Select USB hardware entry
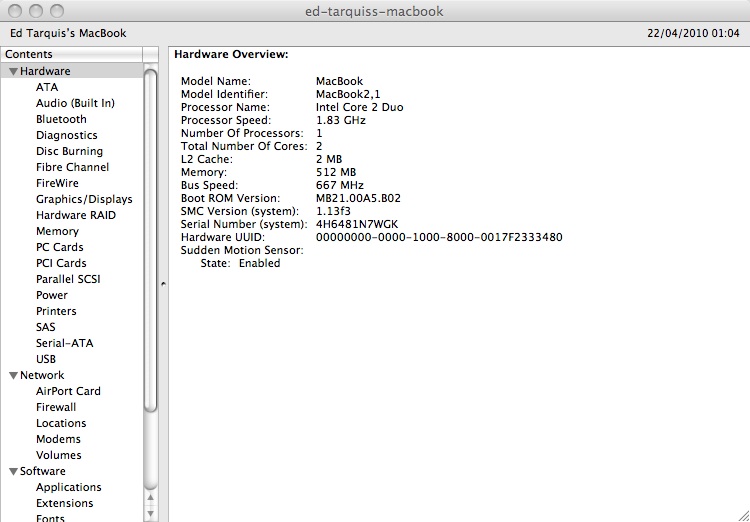The image size is (750, 522). tap(46, 359)
